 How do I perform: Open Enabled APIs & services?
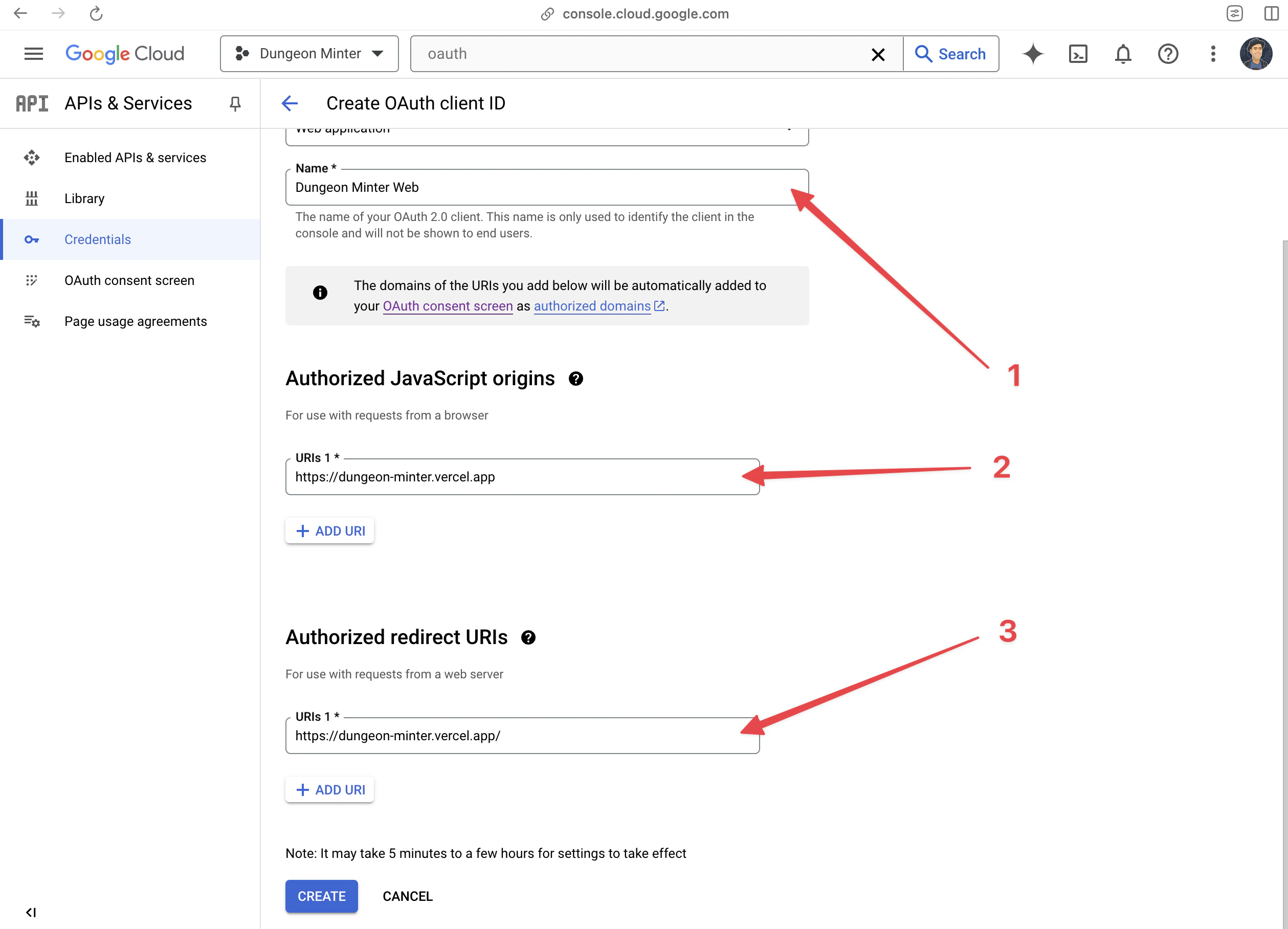tap(135, 157)
